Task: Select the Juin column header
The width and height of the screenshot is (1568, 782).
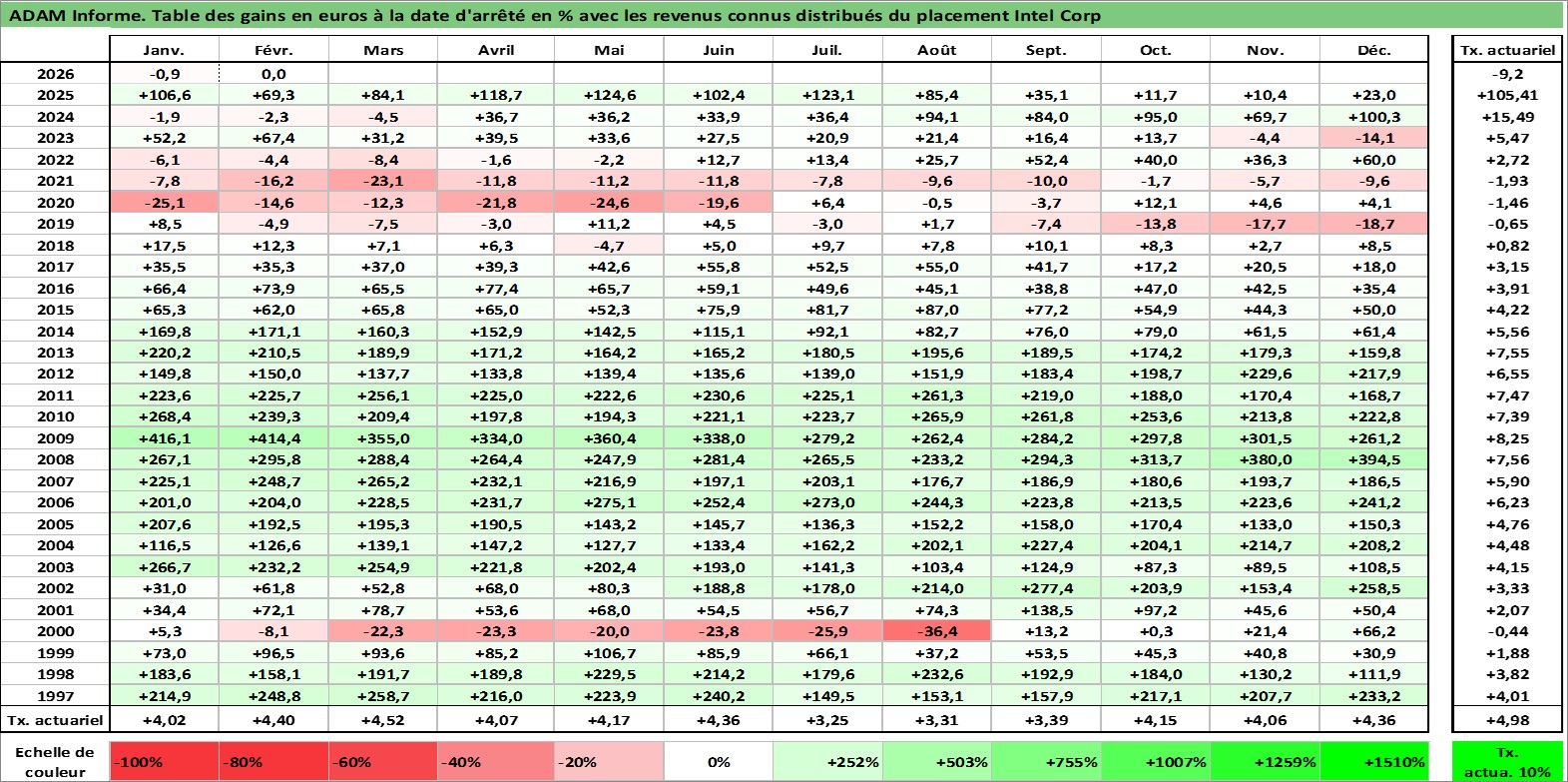Action: click(719, 50)
